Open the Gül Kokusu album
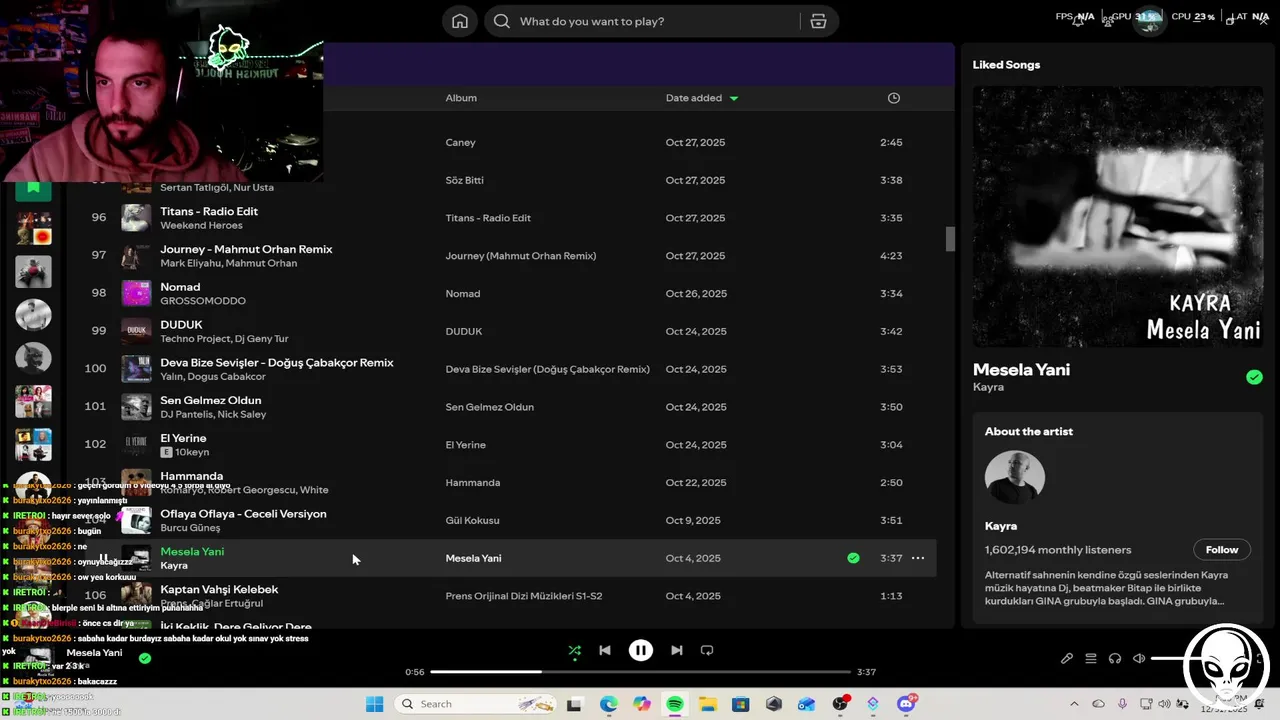The image size is (1280, 720). coord(472,520)
